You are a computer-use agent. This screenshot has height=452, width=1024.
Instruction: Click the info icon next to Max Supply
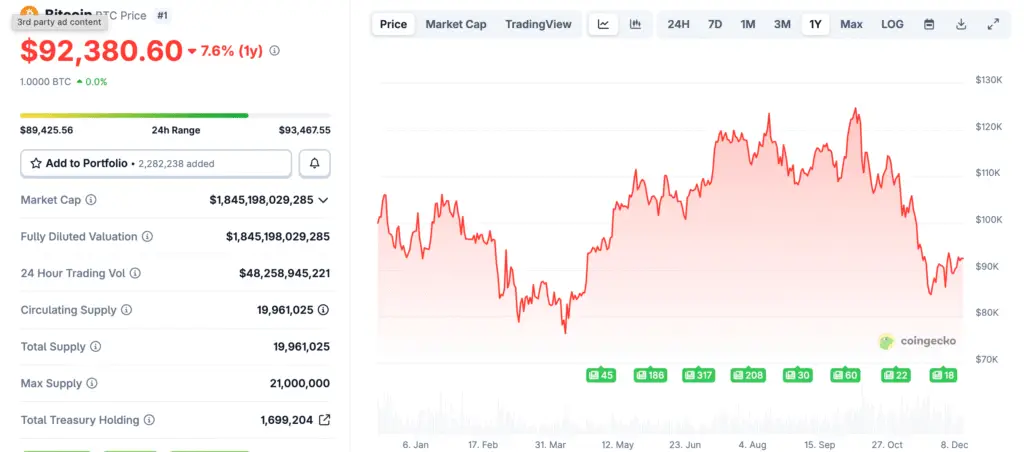(x=91, y=384)
